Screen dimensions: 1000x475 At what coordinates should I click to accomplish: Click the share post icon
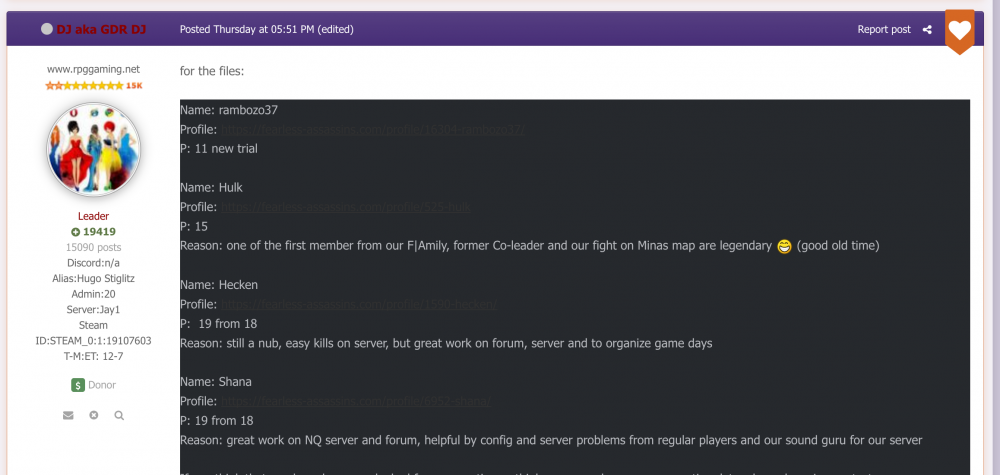[x=927, y=29]
